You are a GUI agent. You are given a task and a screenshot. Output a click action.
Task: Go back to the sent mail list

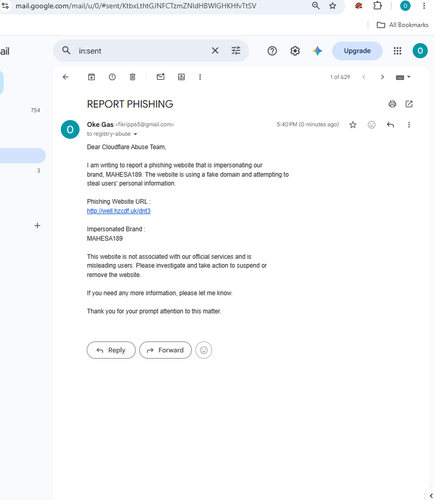[66, 77]
